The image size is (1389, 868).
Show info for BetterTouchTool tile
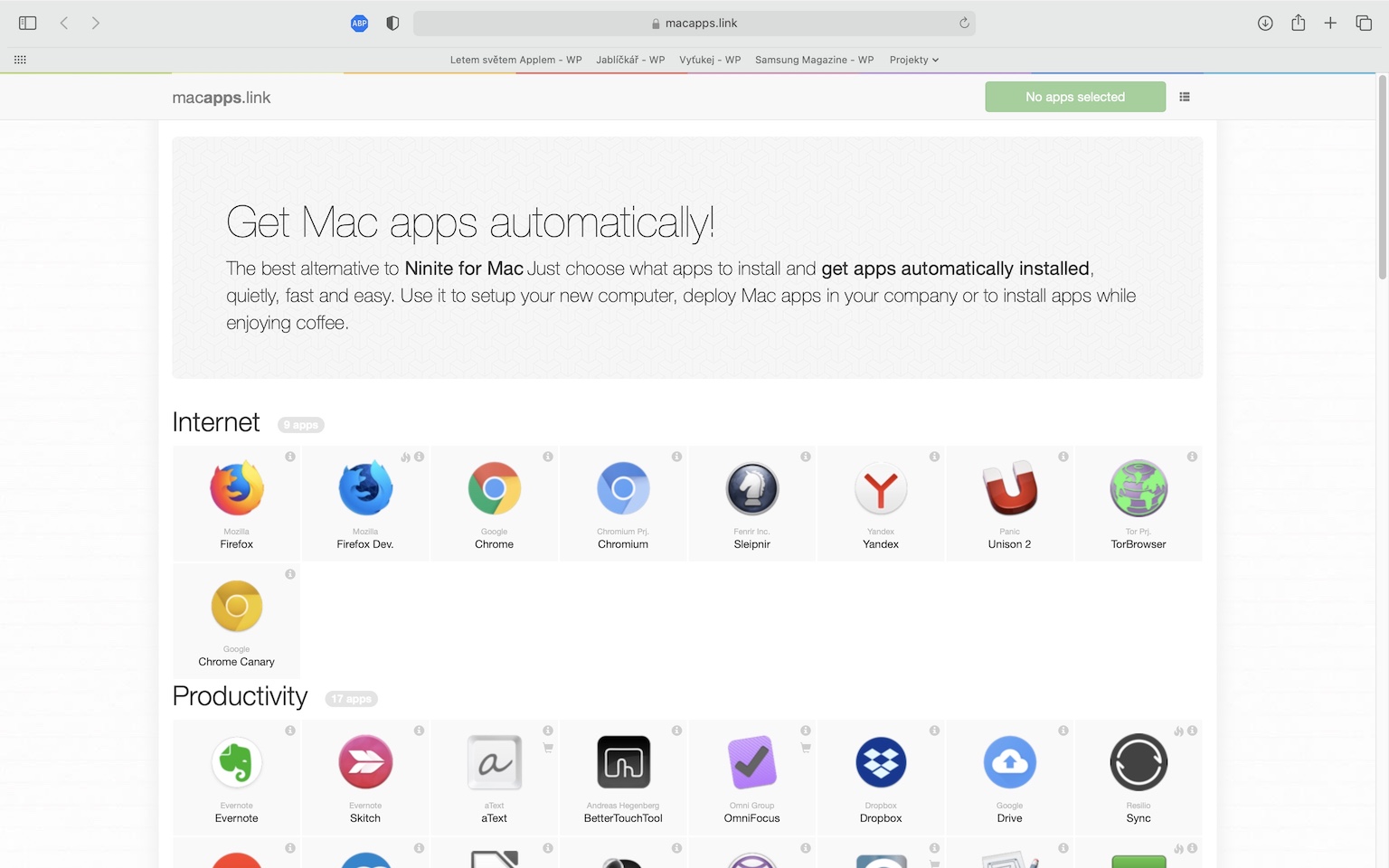coord(676,731)
